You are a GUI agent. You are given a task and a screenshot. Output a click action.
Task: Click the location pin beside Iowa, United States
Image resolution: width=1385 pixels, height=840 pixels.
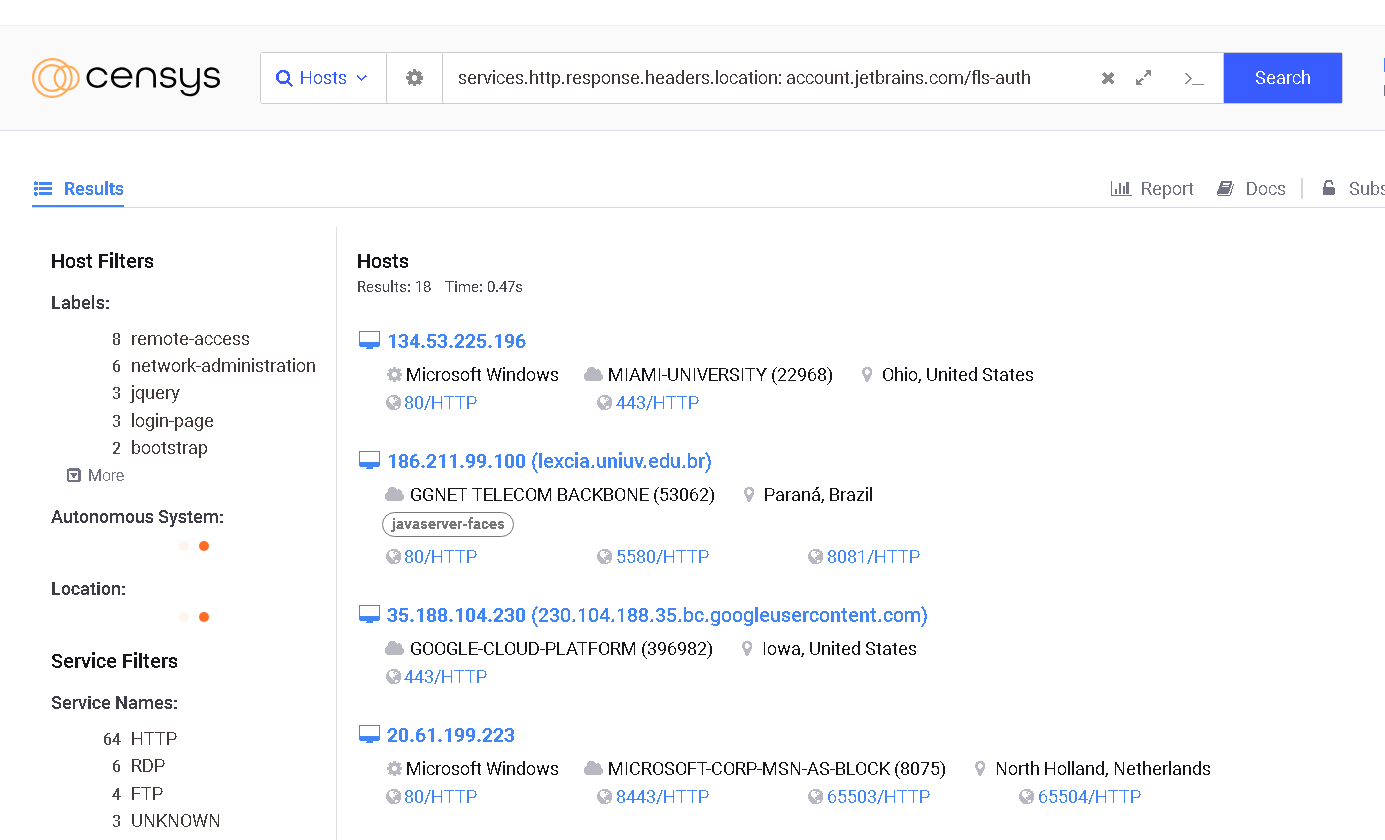747,649
